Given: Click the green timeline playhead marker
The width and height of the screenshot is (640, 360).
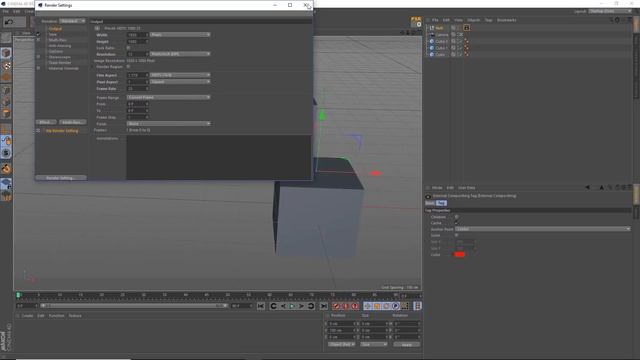Looking at the screenshot, I should [x=18, y=294].
